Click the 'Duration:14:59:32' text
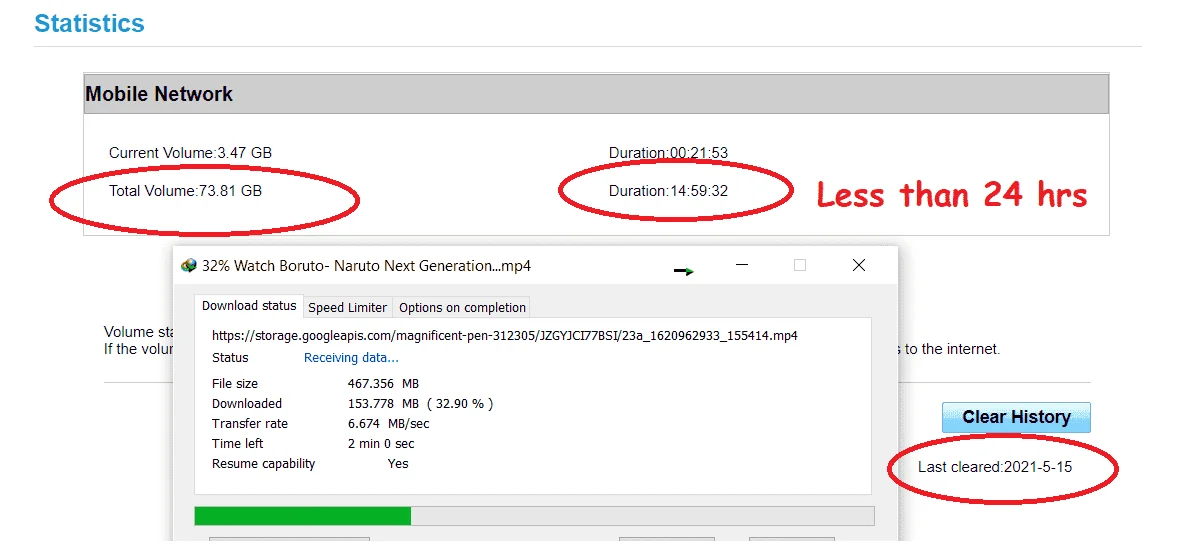Viewport: 1188px width, 549px height. coord(668,191)
